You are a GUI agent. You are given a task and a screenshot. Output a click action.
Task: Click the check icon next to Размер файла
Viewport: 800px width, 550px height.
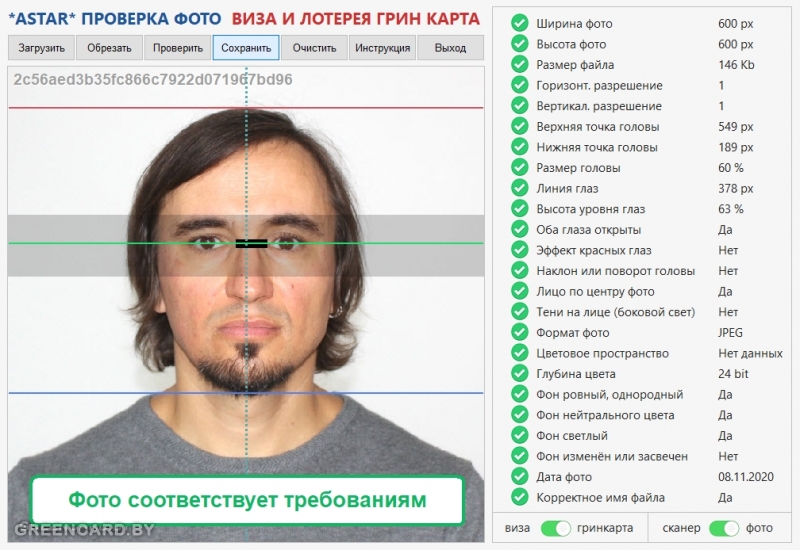[519, 64]
